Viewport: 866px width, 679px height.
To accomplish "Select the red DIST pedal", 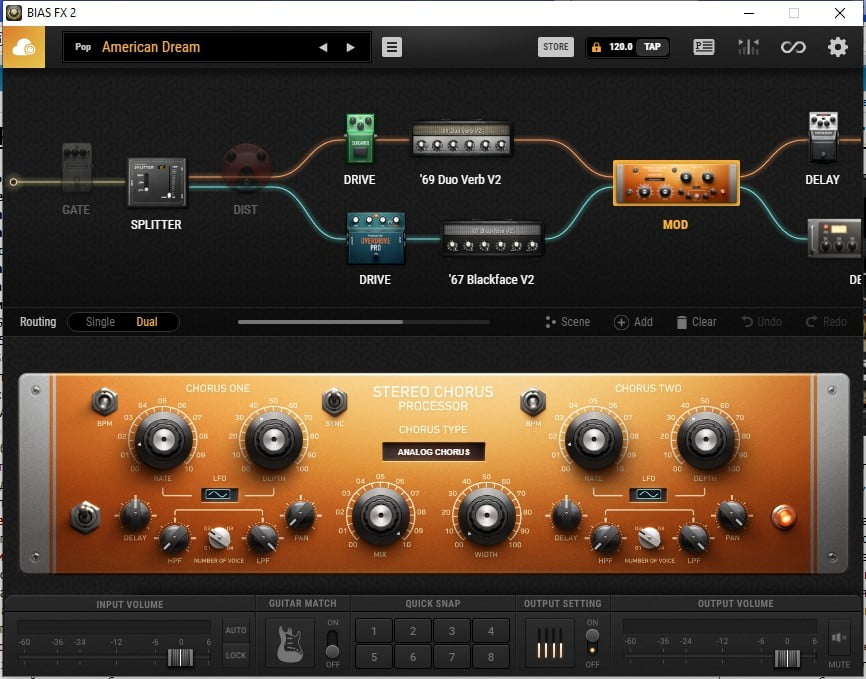I will tap(246, 168).
